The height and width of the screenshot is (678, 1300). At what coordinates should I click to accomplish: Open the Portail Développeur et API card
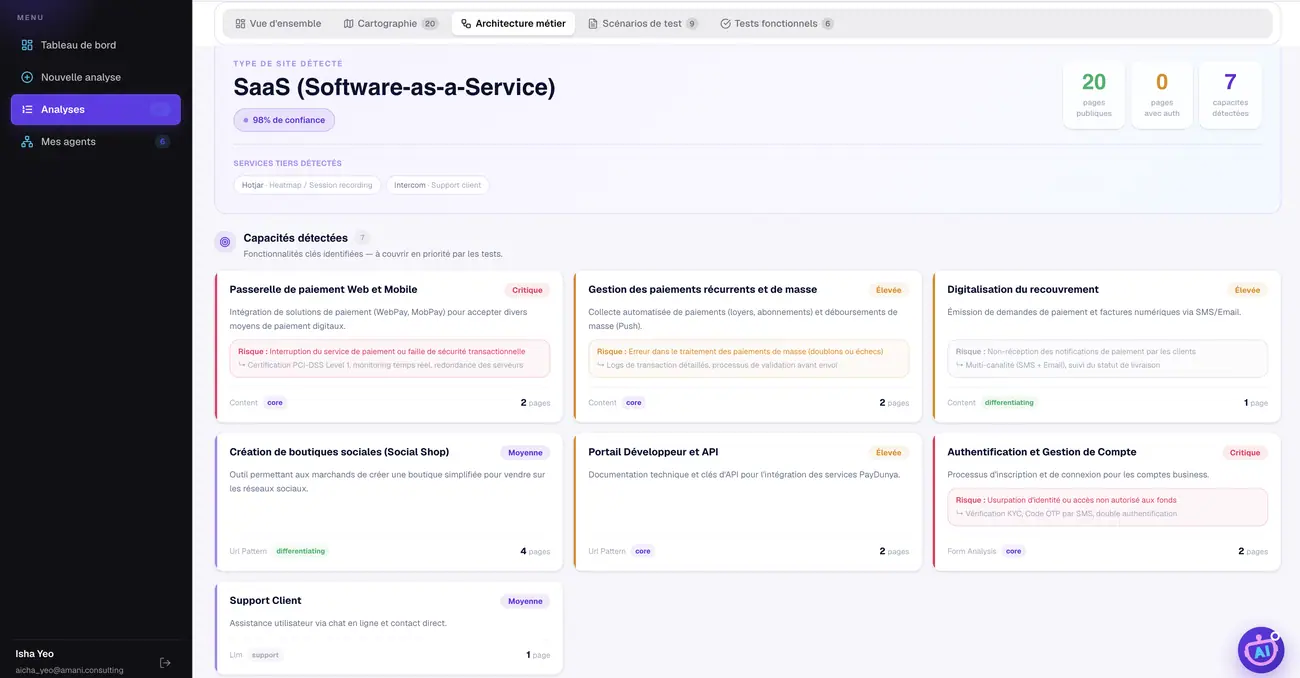pyautogui.click(x=748, y=502)
